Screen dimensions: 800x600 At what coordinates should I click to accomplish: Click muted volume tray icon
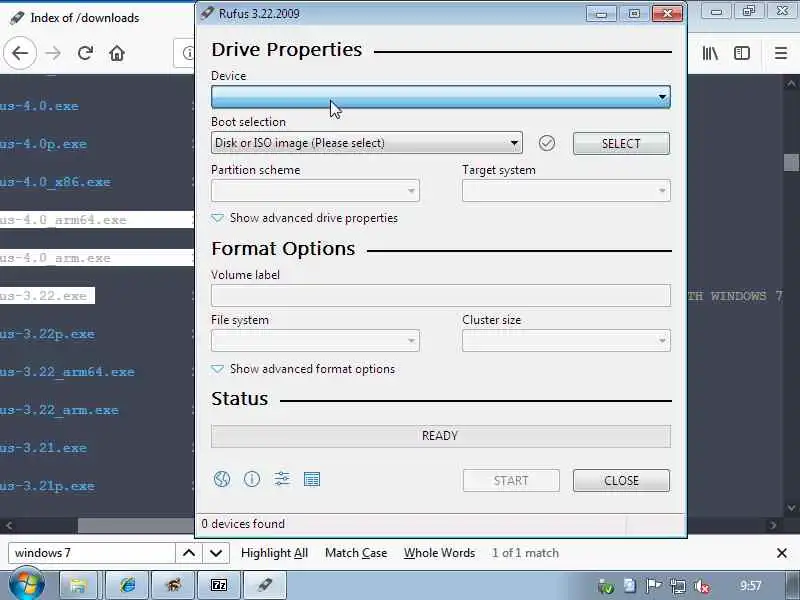click(x=702, y=587)
